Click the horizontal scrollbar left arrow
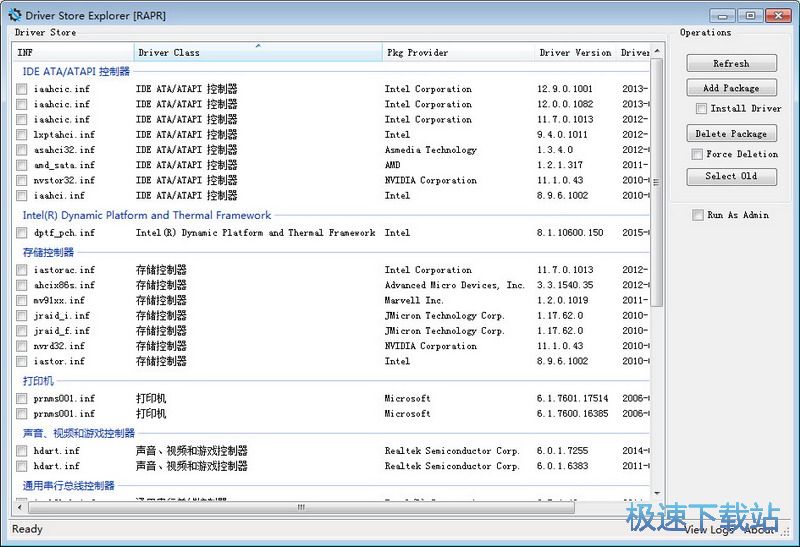 (19, 507)
